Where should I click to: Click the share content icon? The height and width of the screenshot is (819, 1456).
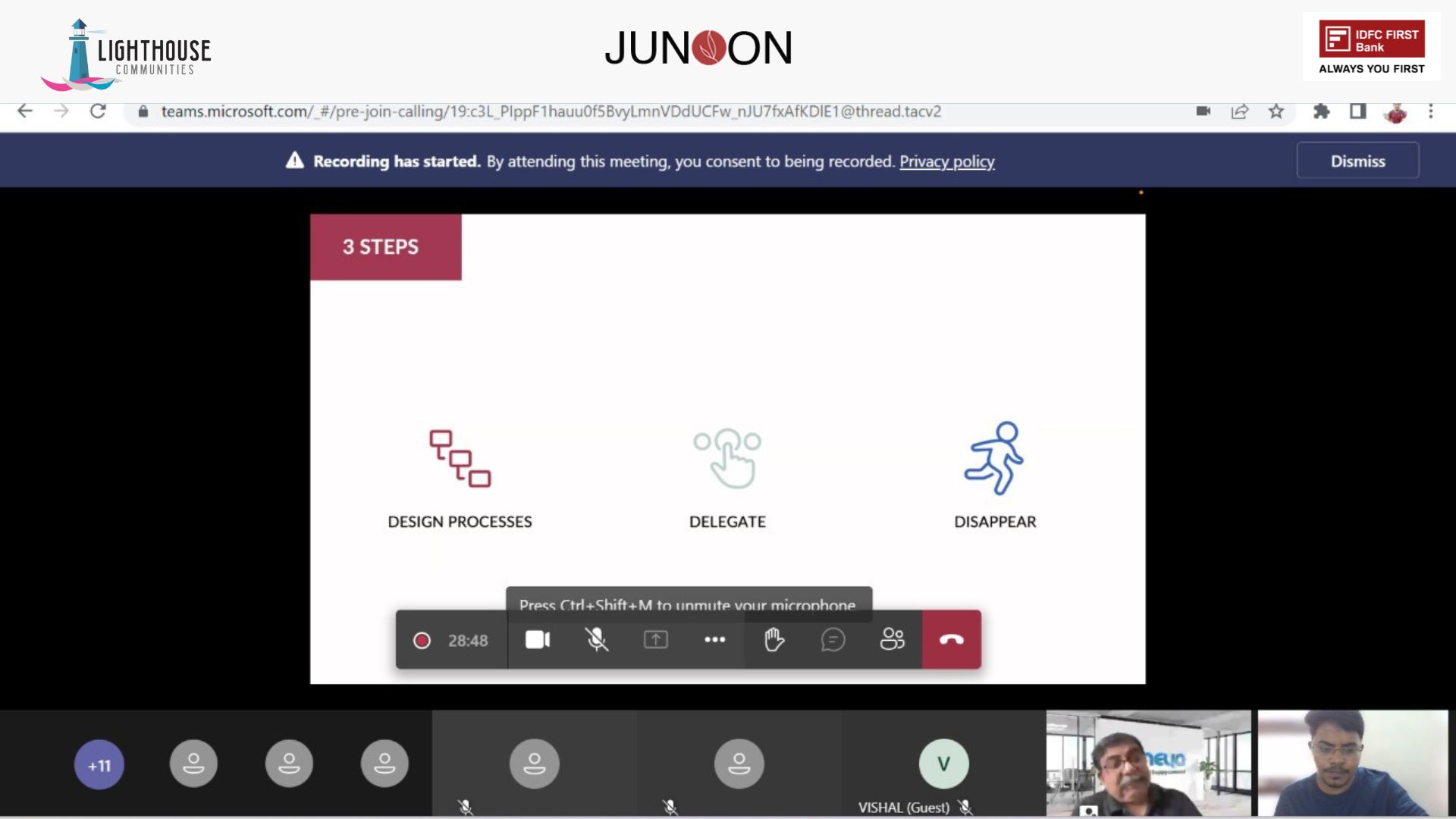[x=655, y=640]
